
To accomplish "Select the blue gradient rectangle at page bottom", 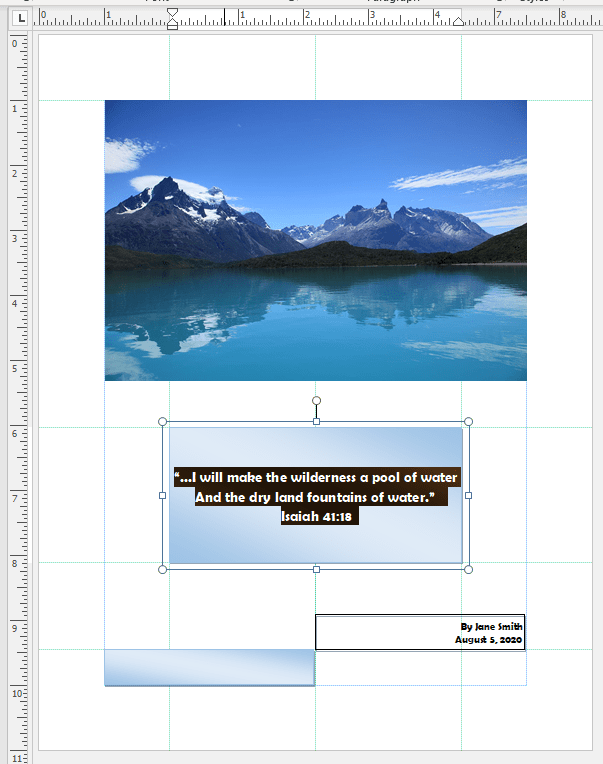I will click(x=209, y=668).
